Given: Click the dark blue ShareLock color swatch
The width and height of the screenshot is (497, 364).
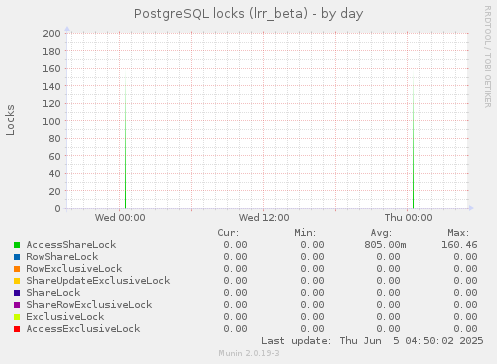Looking at the screenshot, I should (17, 293).
